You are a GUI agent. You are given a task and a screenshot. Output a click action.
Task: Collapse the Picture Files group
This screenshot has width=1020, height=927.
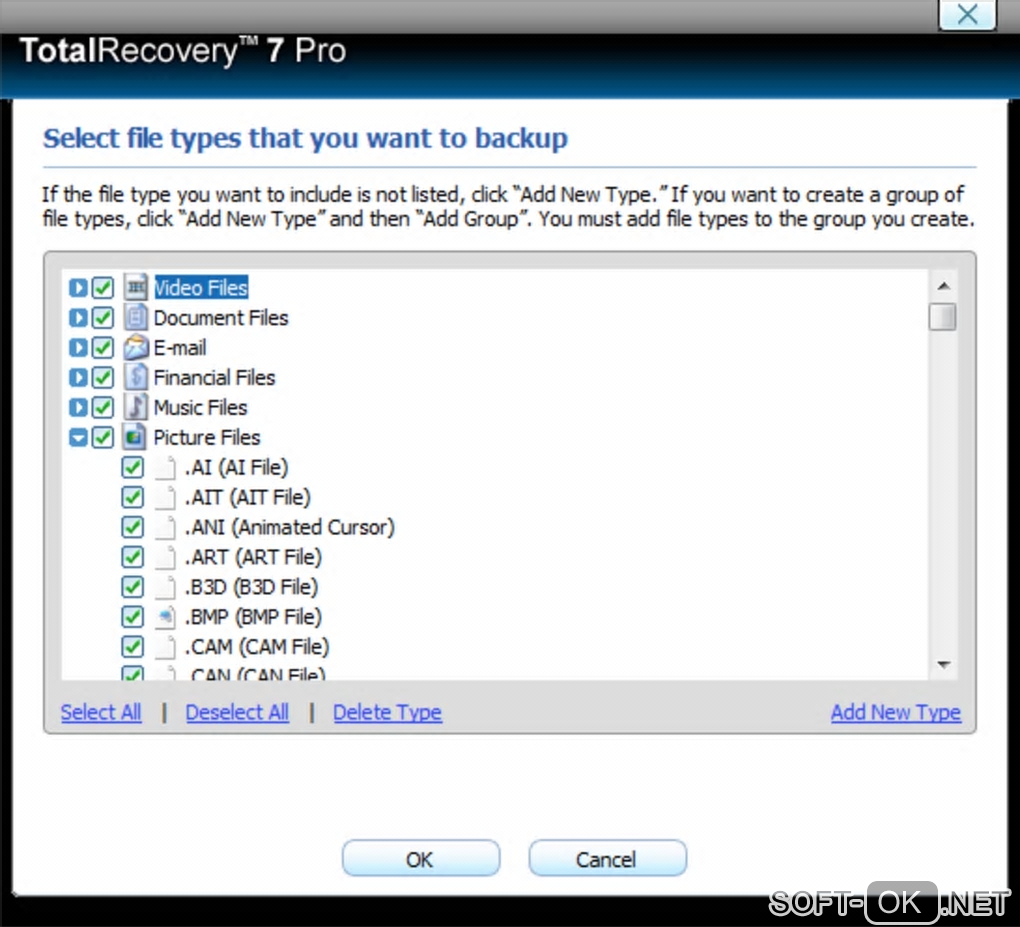point(78,437)
